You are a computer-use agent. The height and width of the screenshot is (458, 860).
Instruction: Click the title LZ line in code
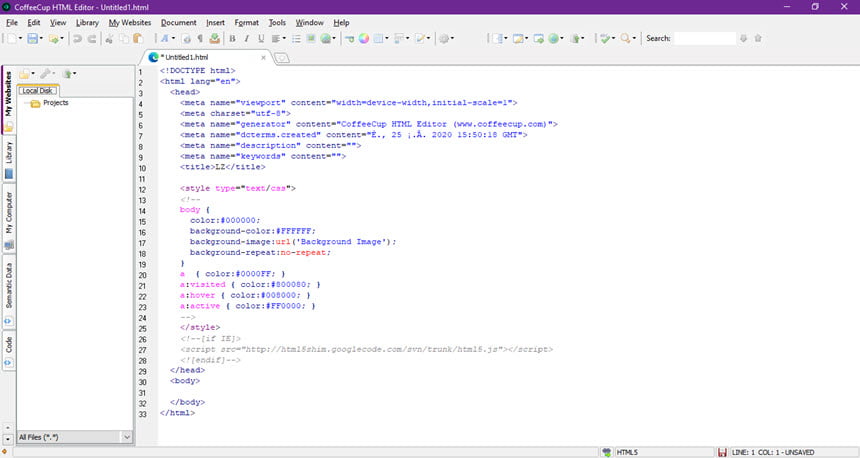(223, 167)
